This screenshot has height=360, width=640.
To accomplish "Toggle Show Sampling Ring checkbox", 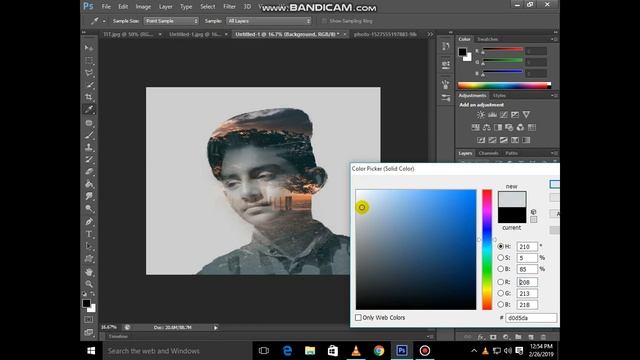I will 324,21.
